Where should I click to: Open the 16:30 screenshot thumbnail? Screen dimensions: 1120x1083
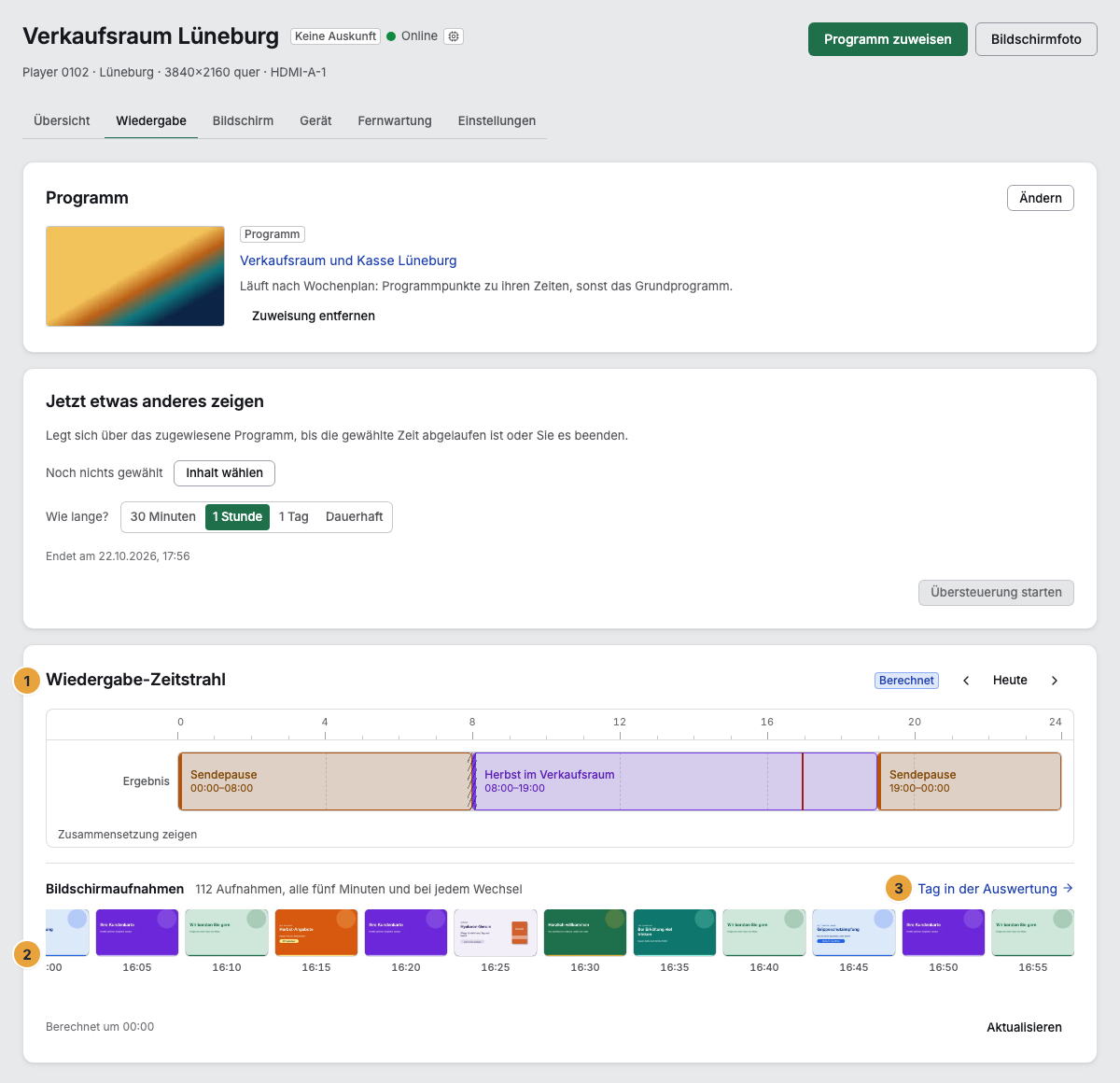(x=585, y=933)
